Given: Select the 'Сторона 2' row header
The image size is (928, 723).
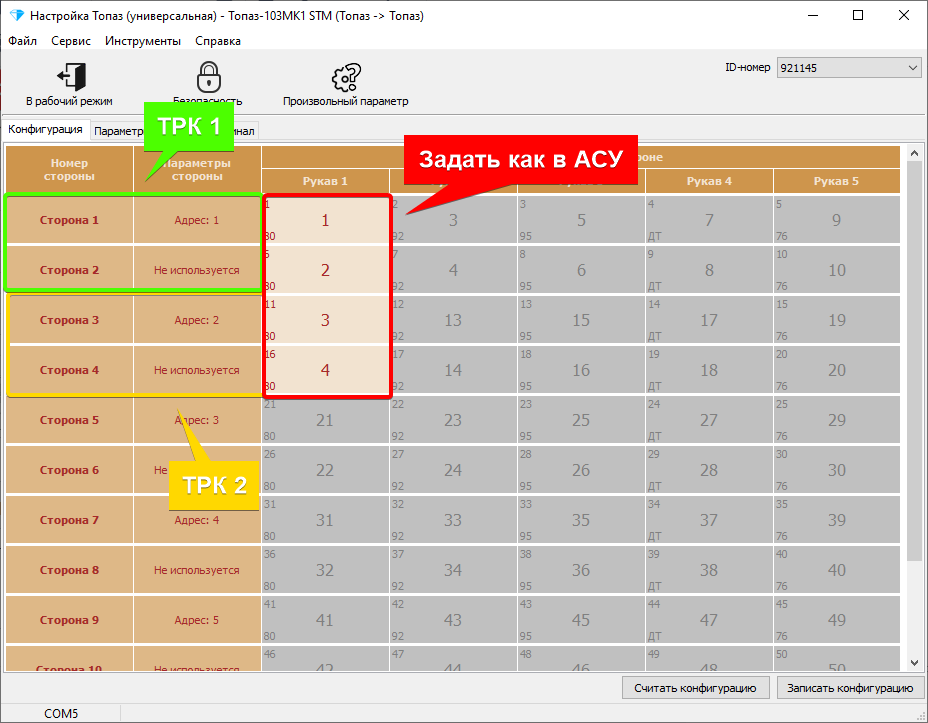Looking at the screenshot, I should [69, 270].
